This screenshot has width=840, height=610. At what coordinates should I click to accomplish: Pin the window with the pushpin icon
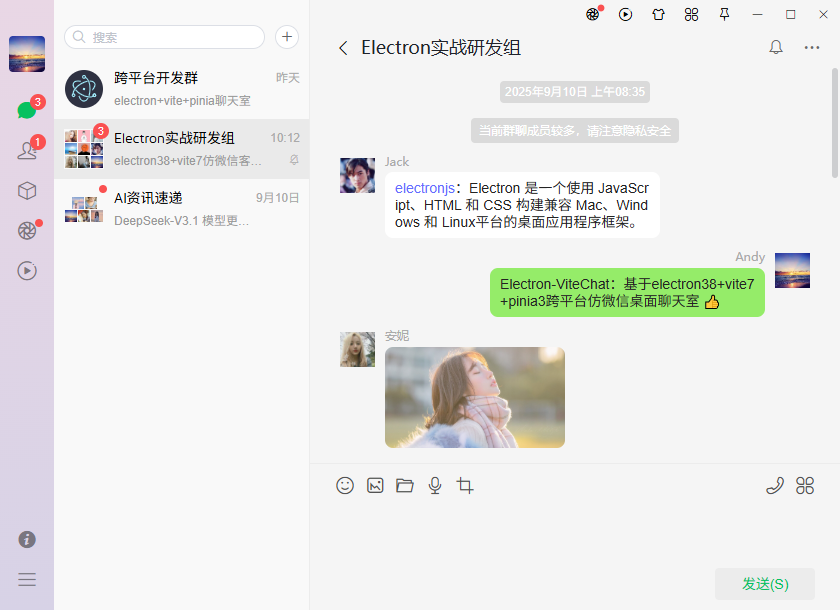pos(724,15)
